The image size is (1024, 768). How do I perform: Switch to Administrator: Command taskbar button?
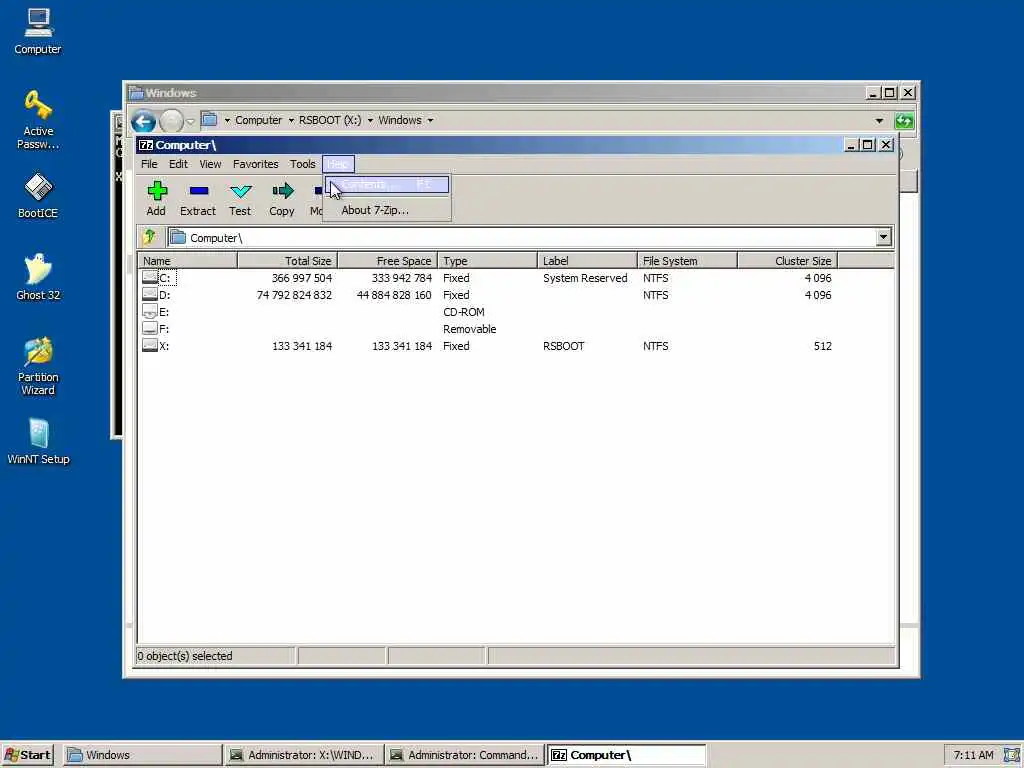(x=464, y=755)
